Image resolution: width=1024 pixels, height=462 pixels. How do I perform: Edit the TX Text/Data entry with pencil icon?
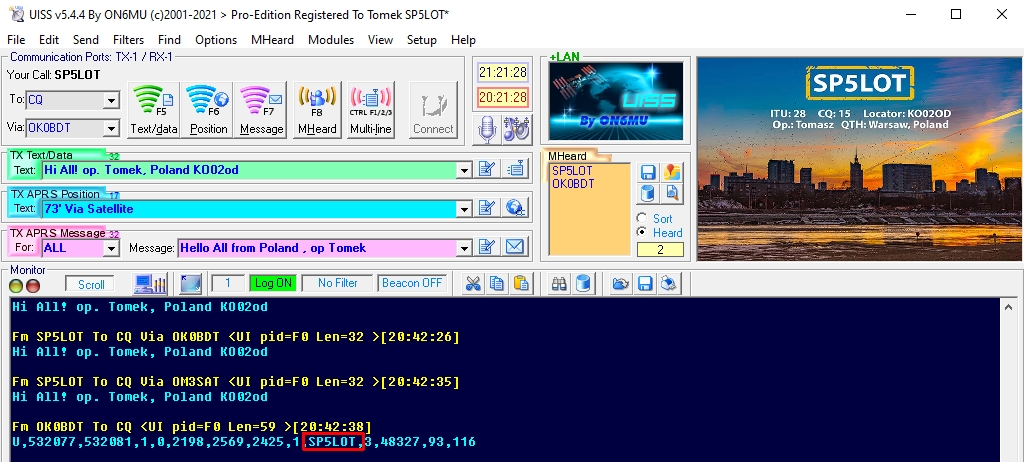tap(487, 169)
